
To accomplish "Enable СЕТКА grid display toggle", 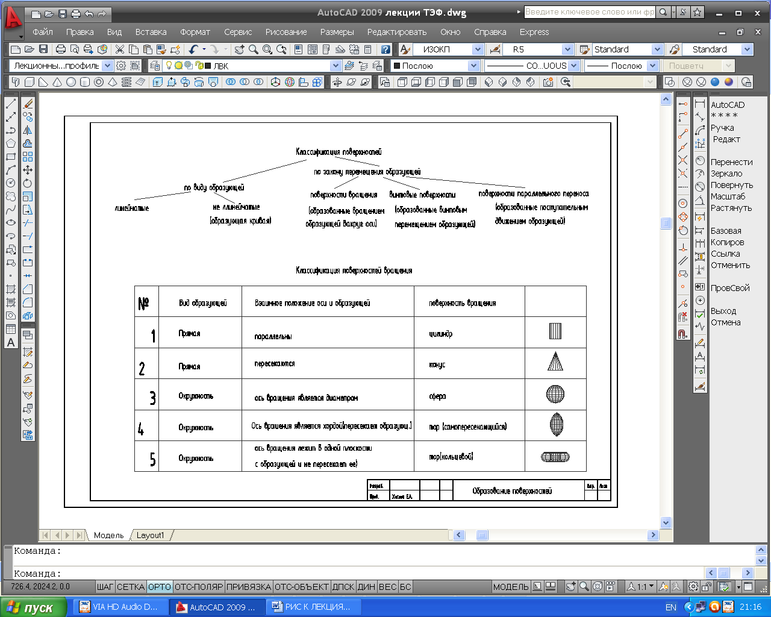I will pos(131,586).
